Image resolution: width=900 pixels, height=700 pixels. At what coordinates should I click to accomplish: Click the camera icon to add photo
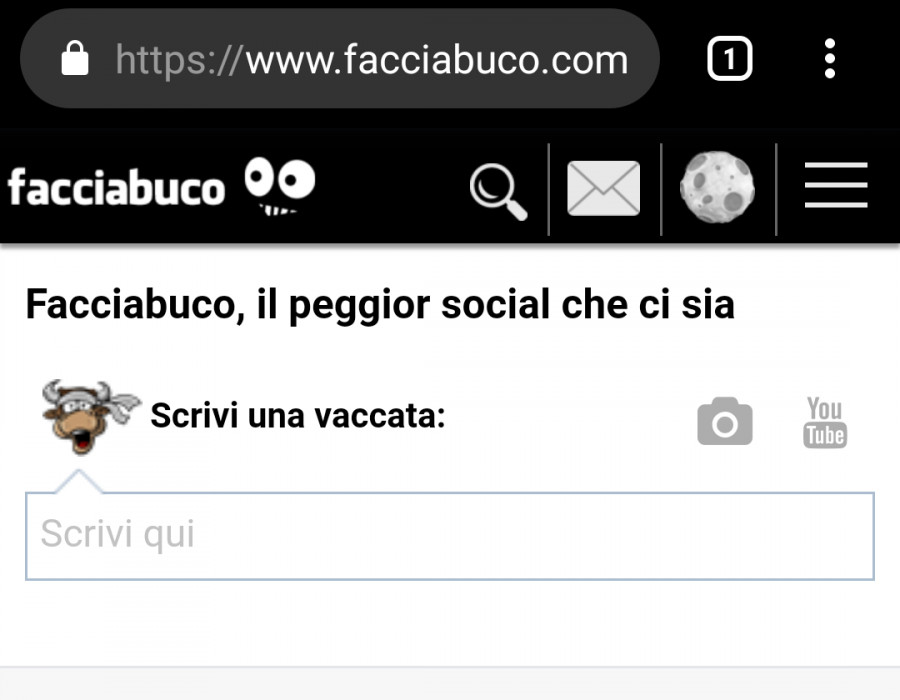coord(724,421)
